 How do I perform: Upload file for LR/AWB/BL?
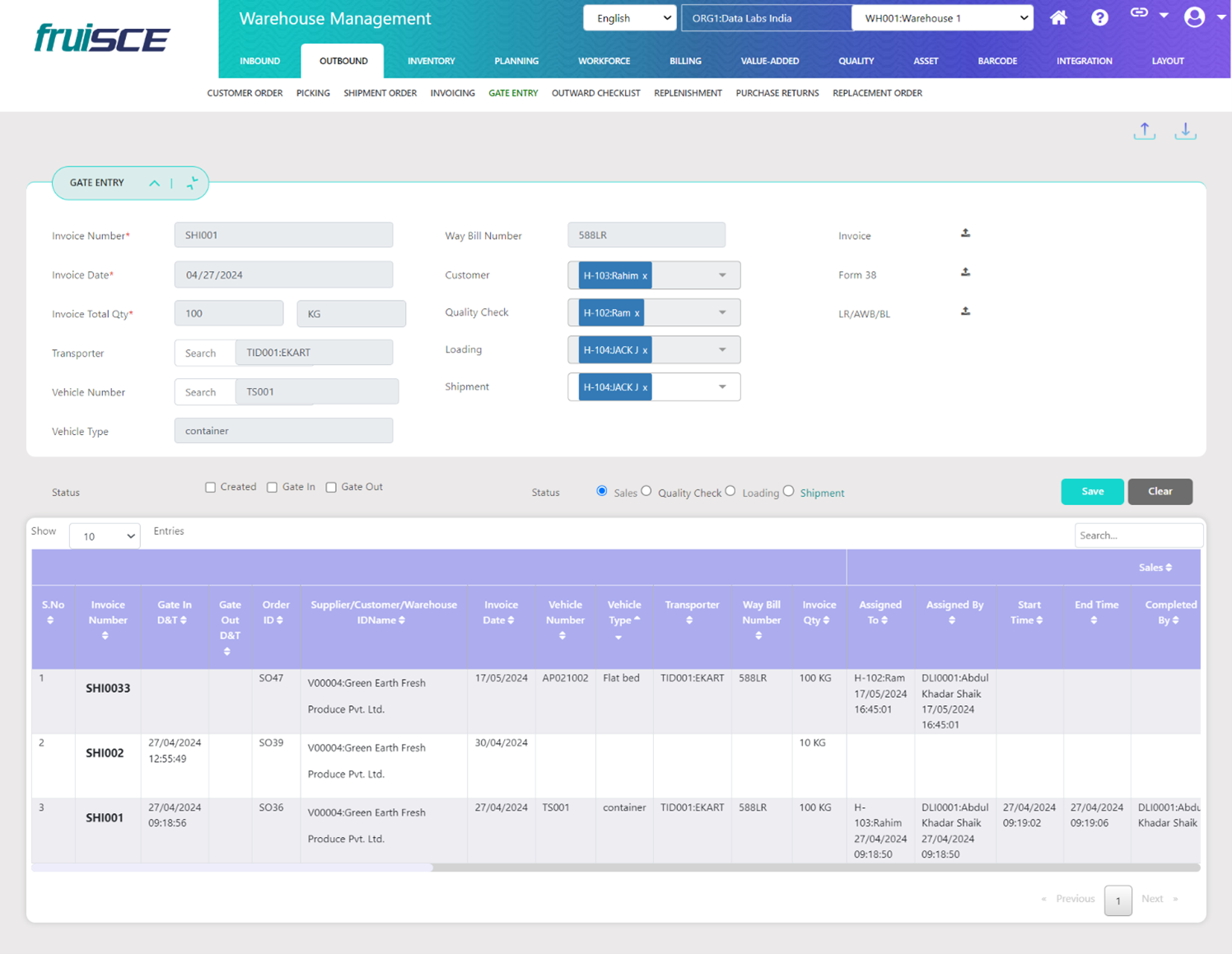pyautogui.click(x=965, y=312)
